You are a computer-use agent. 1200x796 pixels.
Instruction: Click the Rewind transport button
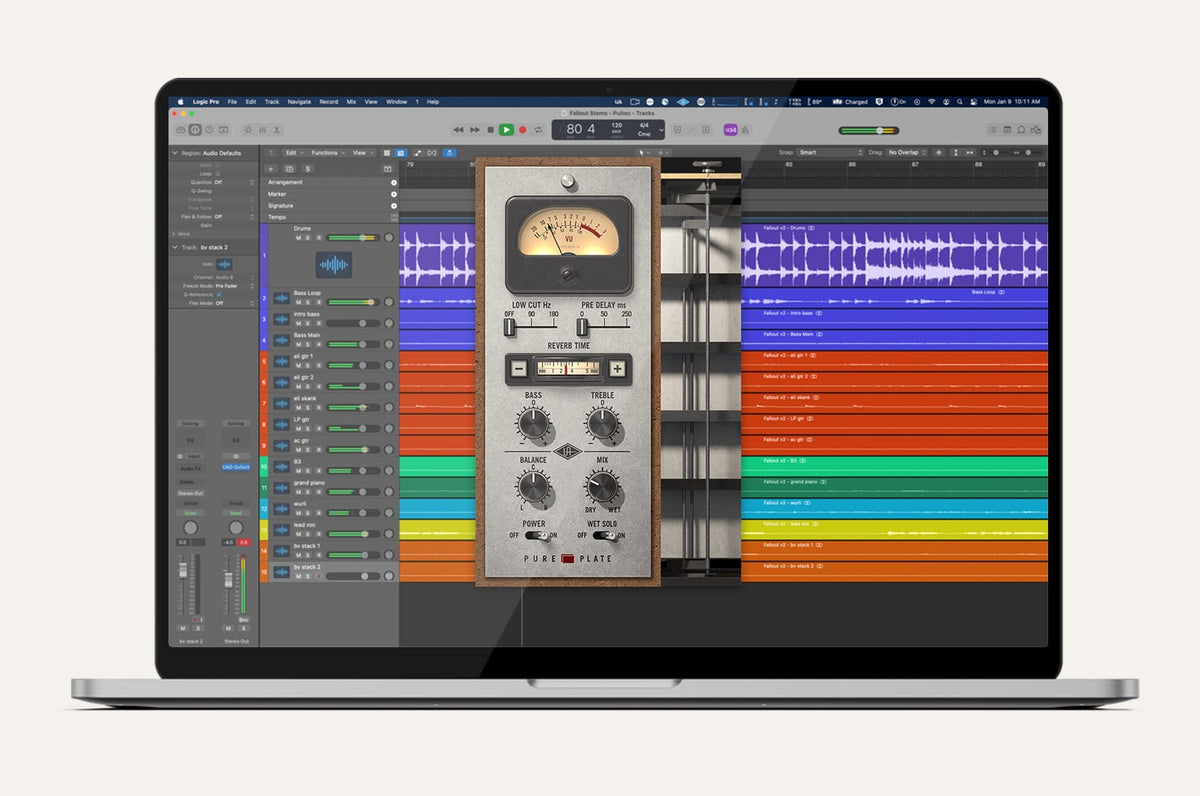tap(458, 130)
